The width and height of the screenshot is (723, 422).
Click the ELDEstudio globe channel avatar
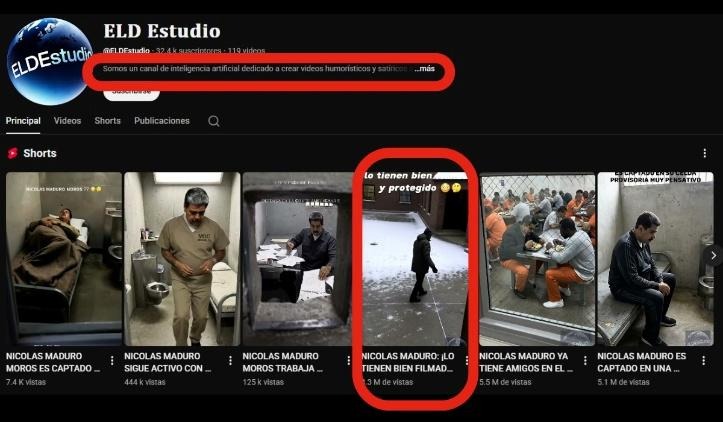pyautogui.click(x=50, y=60)
